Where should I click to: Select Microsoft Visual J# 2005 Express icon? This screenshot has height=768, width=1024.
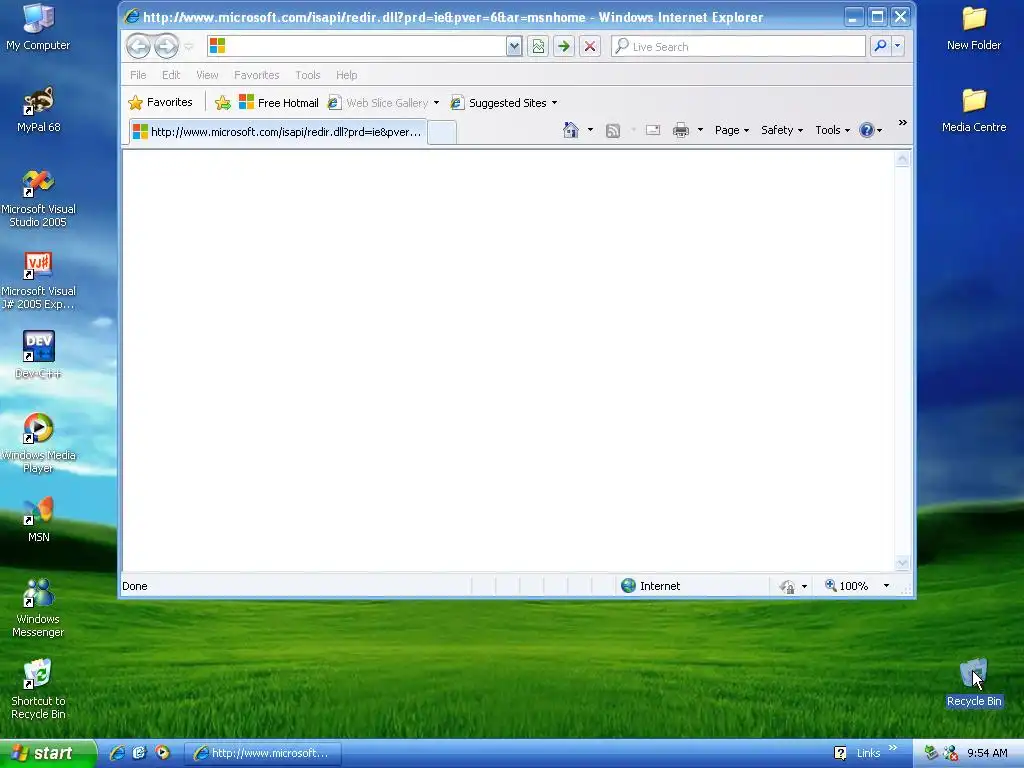(x=38, y=280)
